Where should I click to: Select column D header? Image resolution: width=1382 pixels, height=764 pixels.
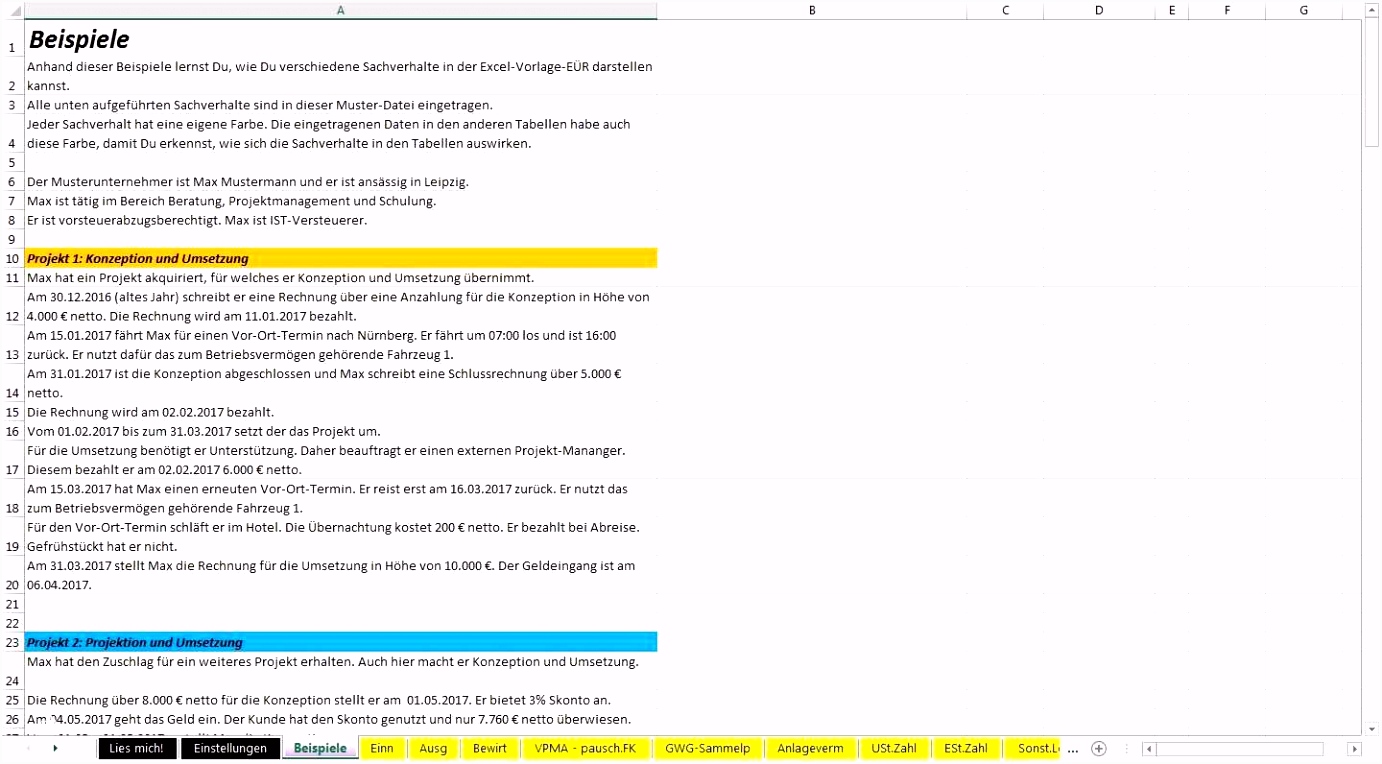pos(1099,10)
